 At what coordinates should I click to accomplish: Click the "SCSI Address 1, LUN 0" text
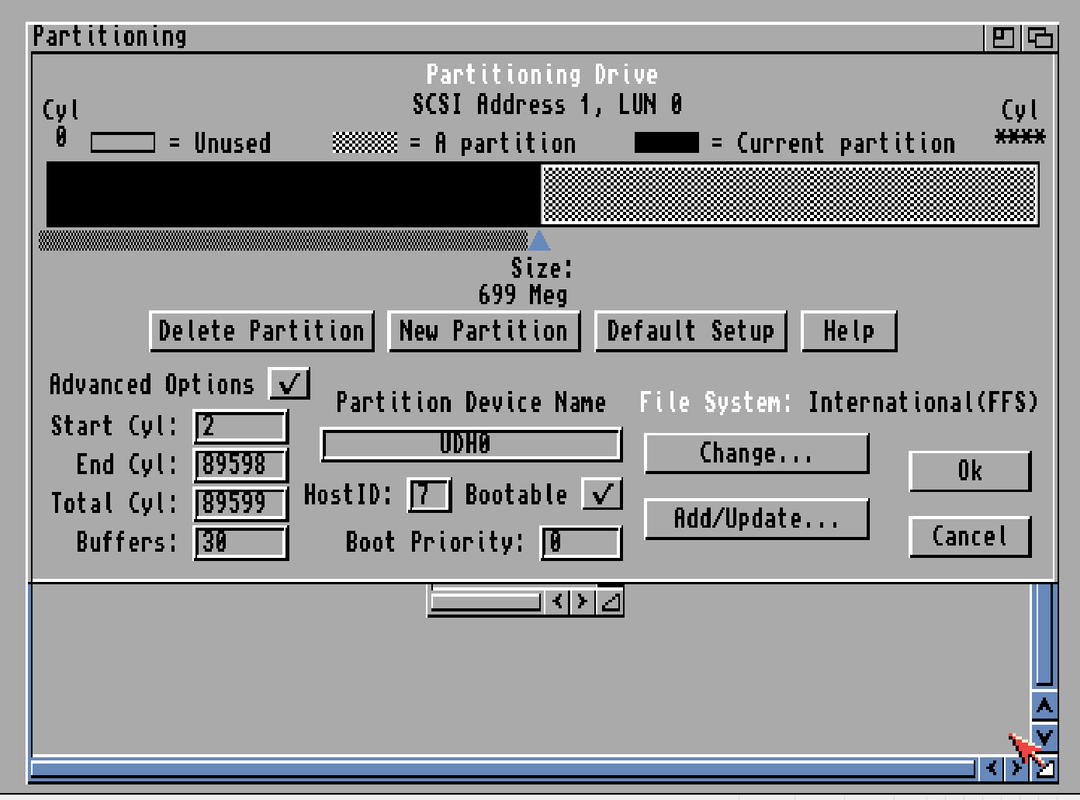tap(548, 105)
